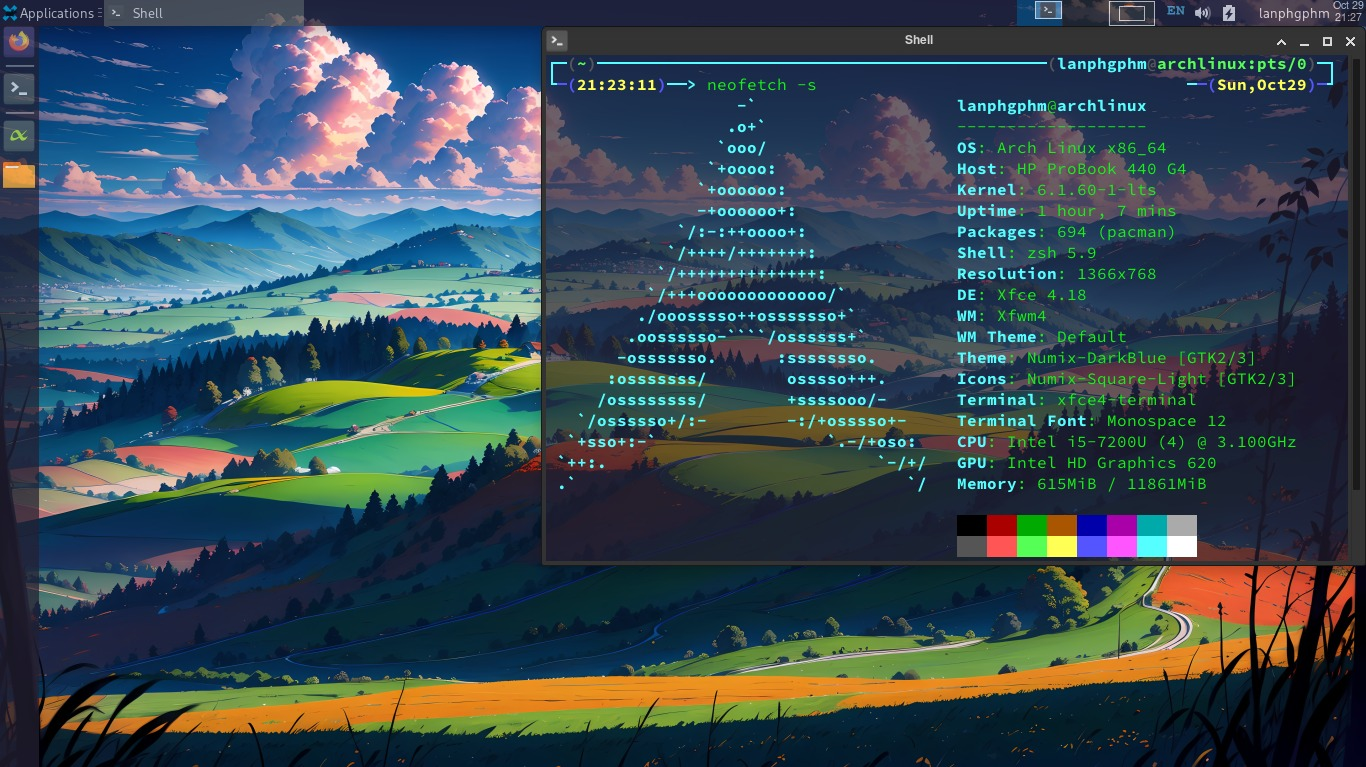
Task: Open the battery power manager icon
Action: pos(1229,13)
